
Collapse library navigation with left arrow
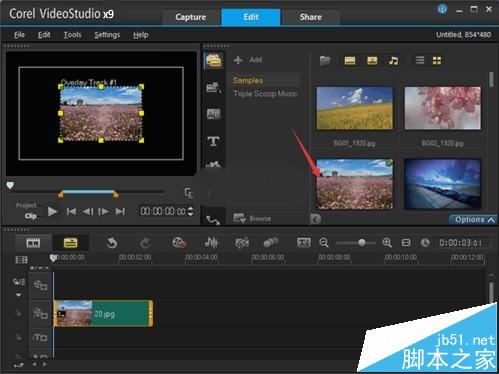coord(315,219)
